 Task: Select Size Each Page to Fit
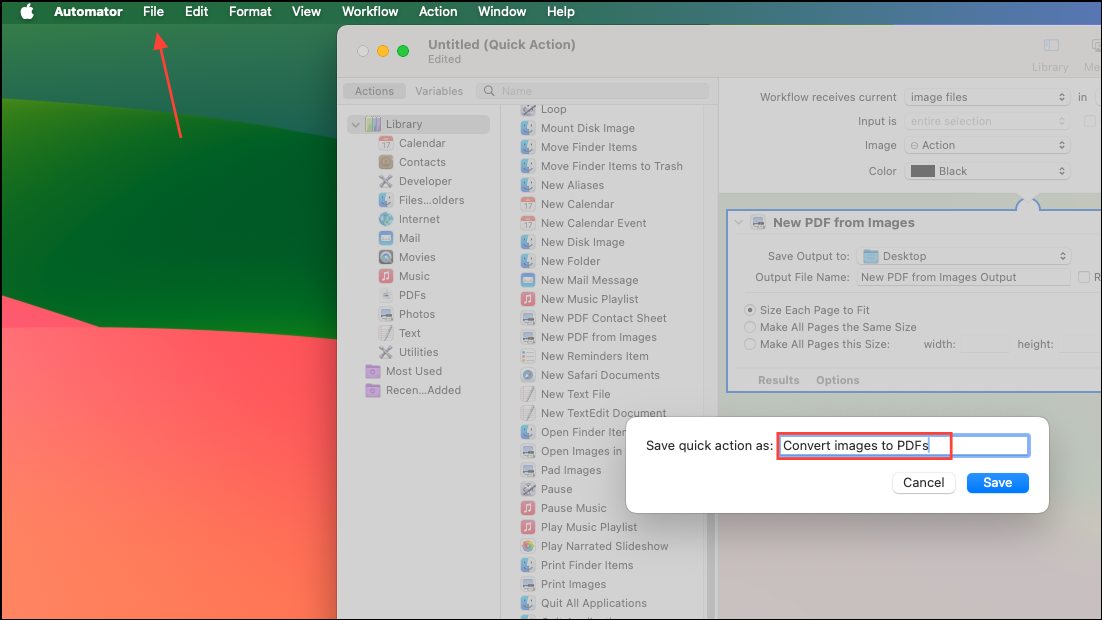click(x=750, y=310)
